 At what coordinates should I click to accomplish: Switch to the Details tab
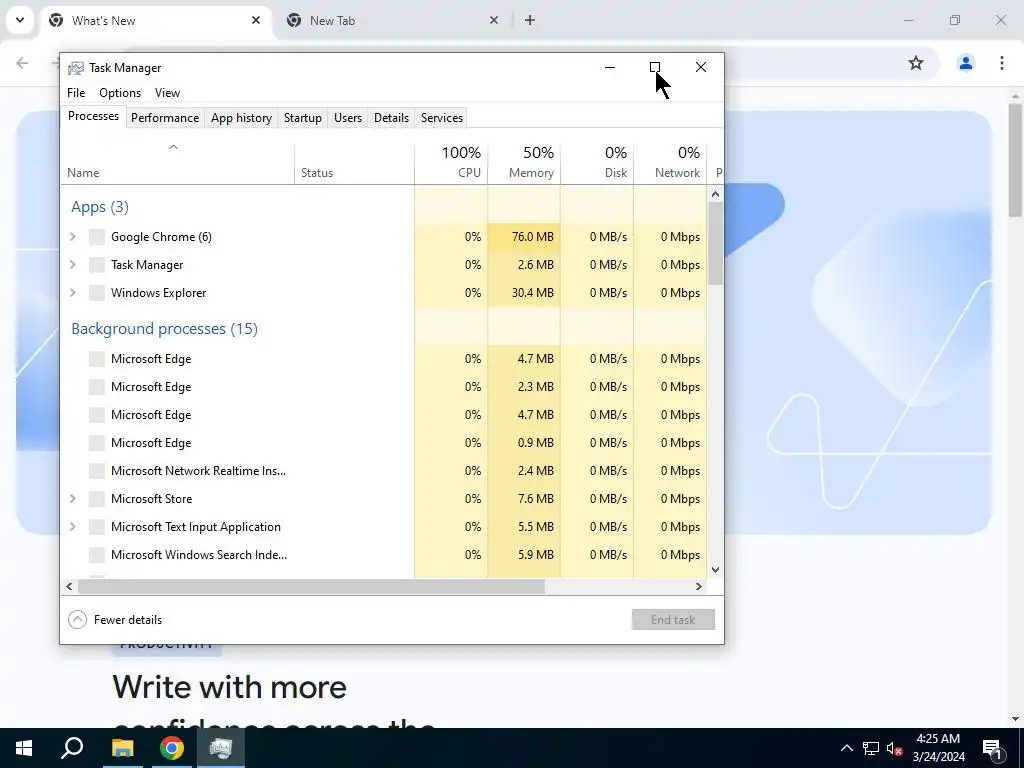tap(391, 118)
